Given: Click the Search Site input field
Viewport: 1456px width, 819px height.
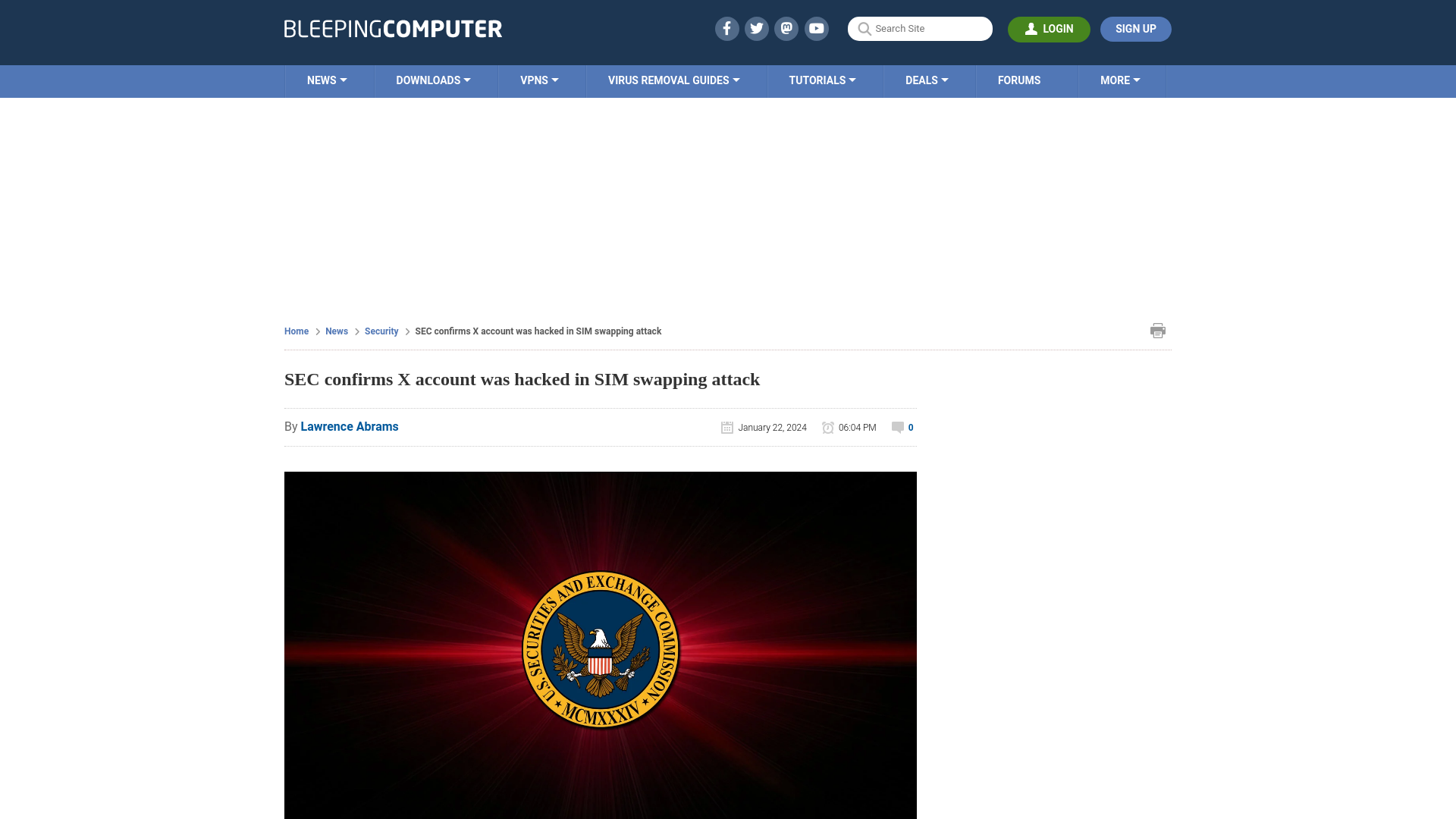Looking at the screenshot, I should pyautogui.click(x=920, y=28).
